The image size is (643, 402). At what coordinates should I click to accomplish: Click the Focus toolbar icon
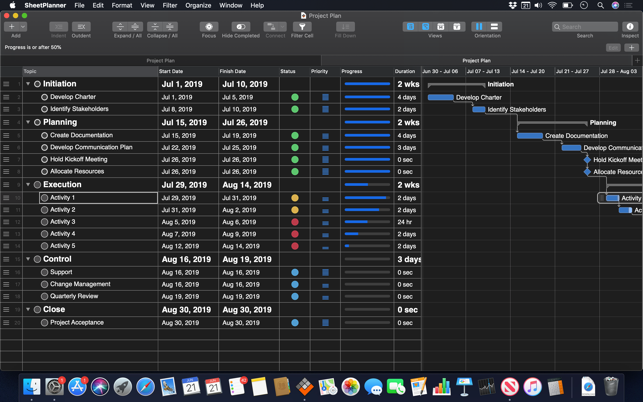tap(208, 27)
